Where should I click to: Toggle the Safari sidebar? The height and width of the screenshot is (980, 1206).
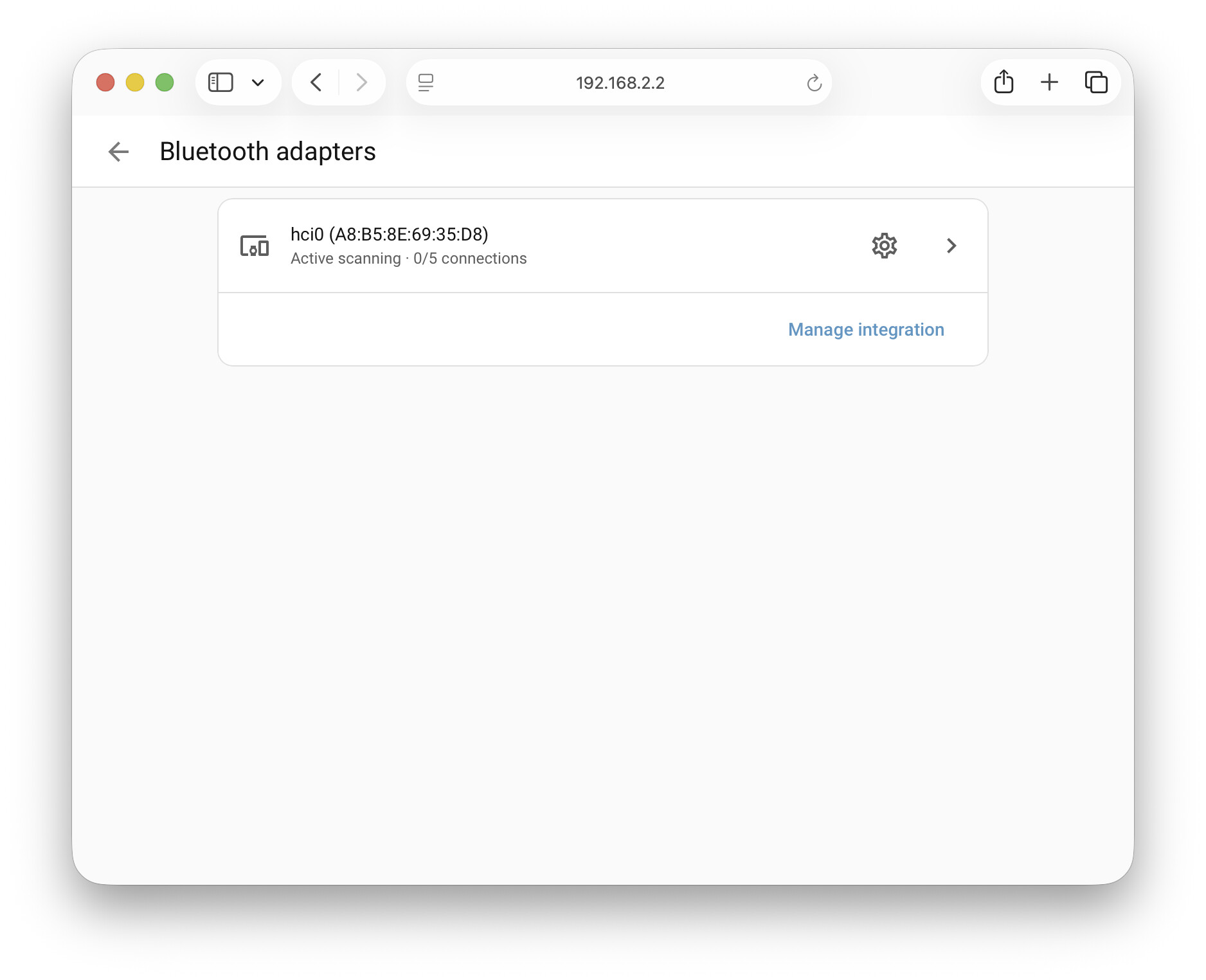[x=221, y=82]
